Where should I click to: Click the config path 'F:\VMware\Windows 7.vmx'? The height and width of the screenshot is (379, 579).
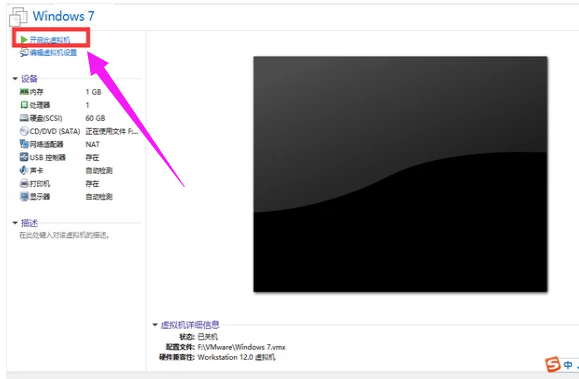pos(241,347)
